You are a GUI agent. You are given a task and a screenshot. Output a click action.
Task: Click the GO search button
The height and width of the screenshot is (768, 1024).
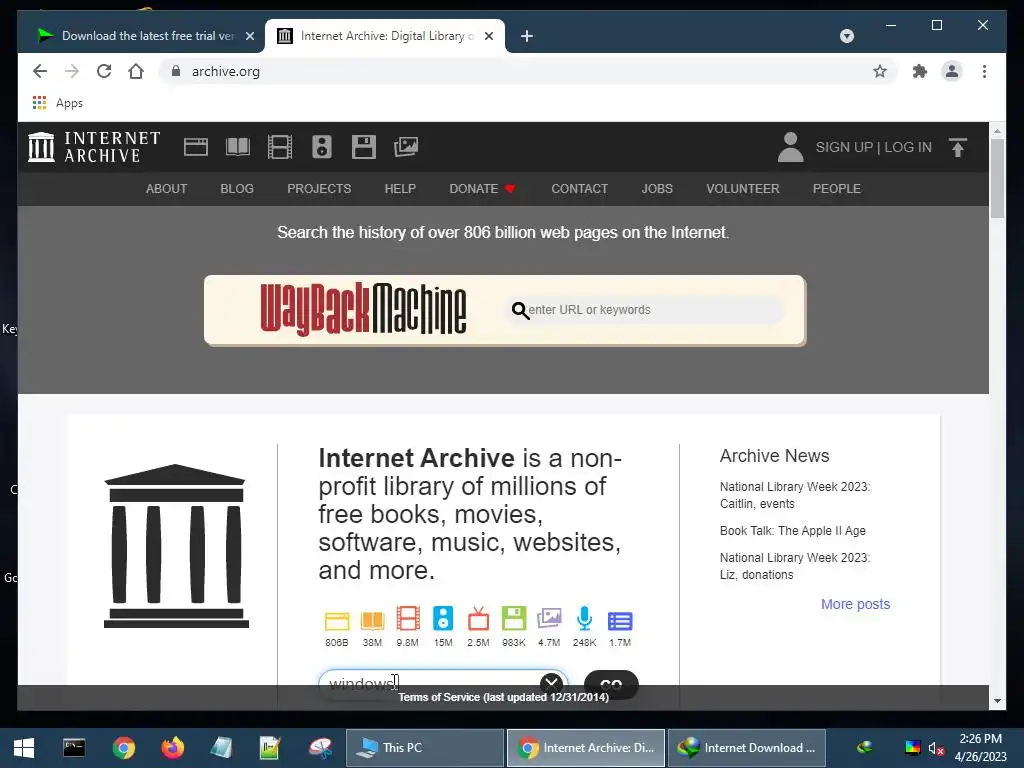(x=611, y=684)
